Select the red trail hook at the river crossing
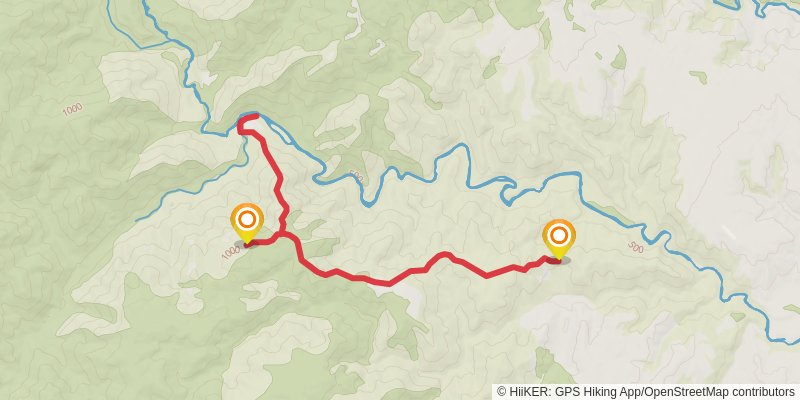 pos(247,124)
